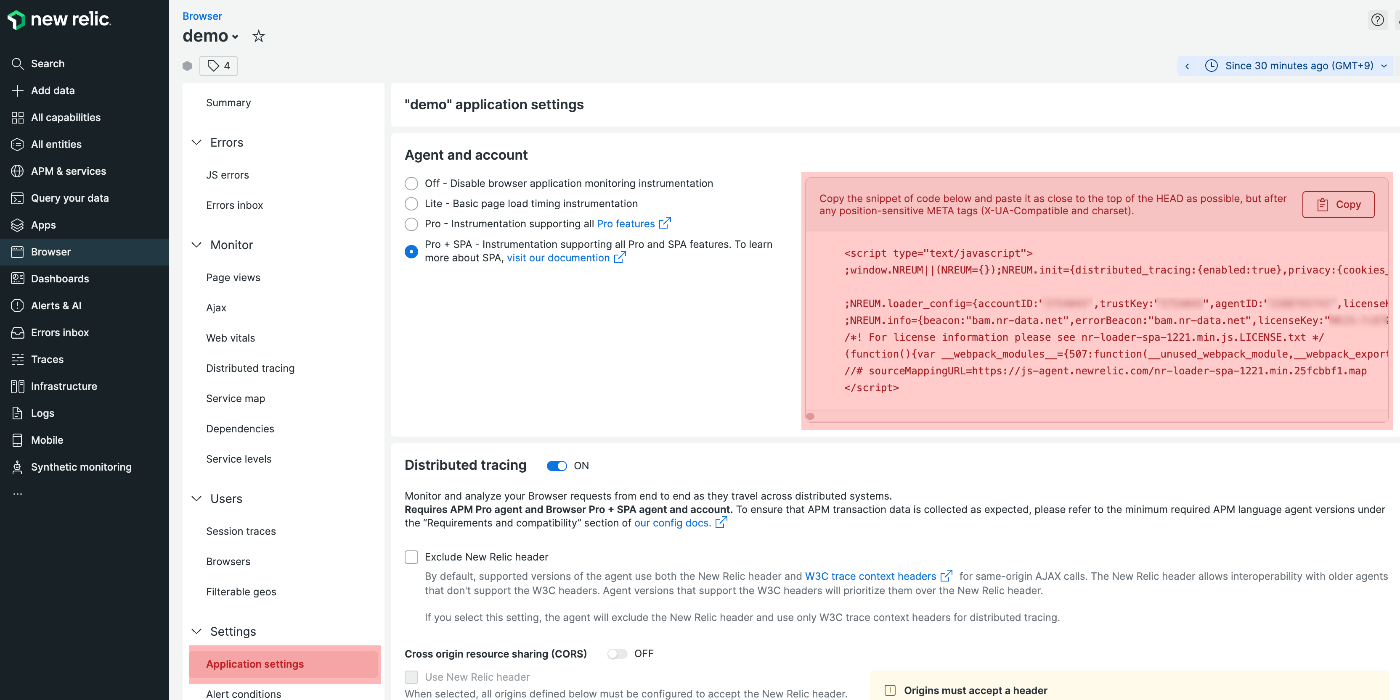The image size is (1400, 700).
Task: Open Ajax page in Monitor
Action: [216, 308]
